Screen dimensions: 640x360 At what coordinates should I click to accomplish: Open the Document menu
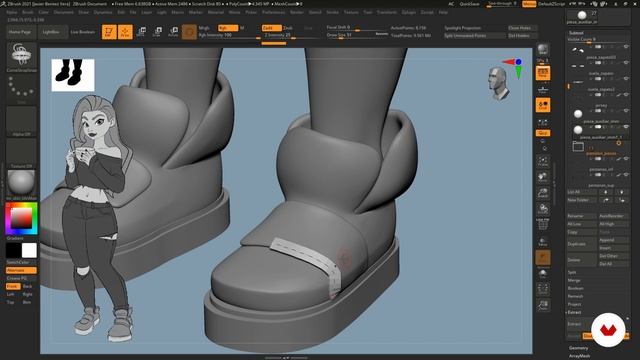(64, 12)
